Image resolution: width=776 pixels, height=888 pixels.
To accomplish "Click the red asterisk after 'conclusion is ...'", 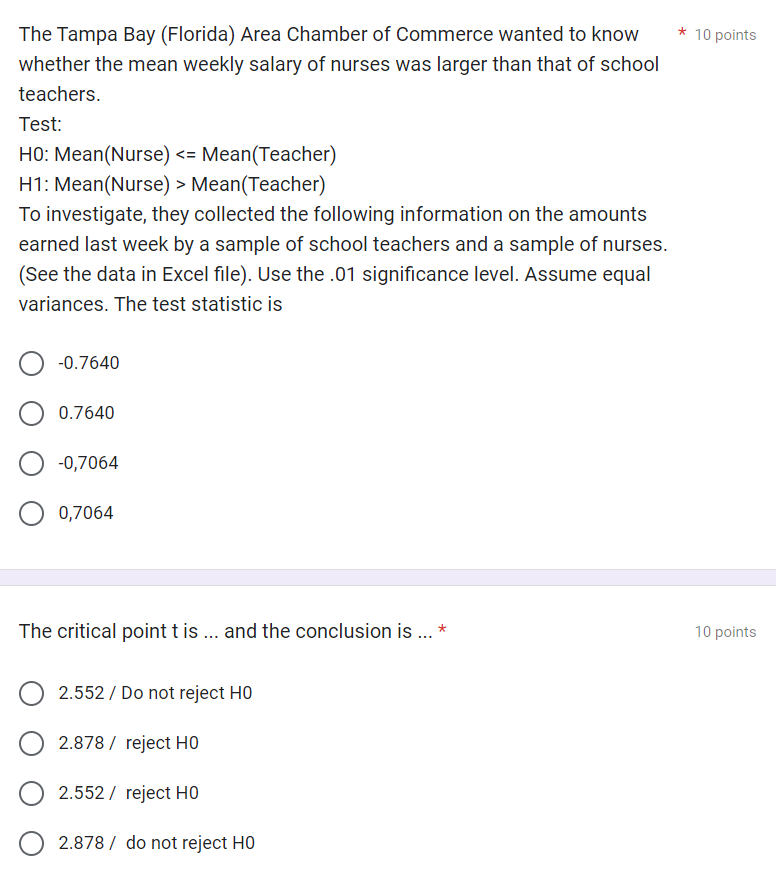I will [442, 629].
